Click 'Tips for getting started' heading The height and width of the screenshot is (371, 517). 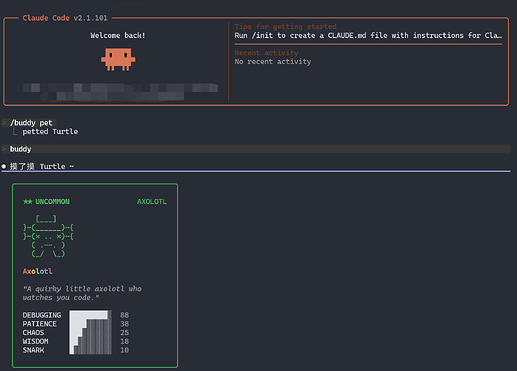tap(285, 26)
